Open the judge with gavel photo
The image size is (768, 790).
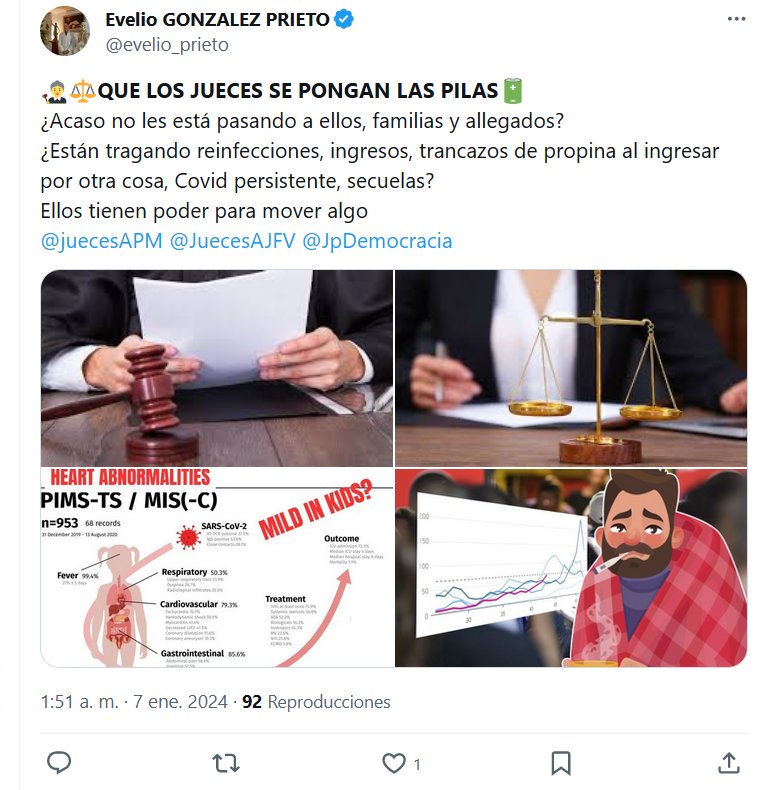tap(217, 368)
